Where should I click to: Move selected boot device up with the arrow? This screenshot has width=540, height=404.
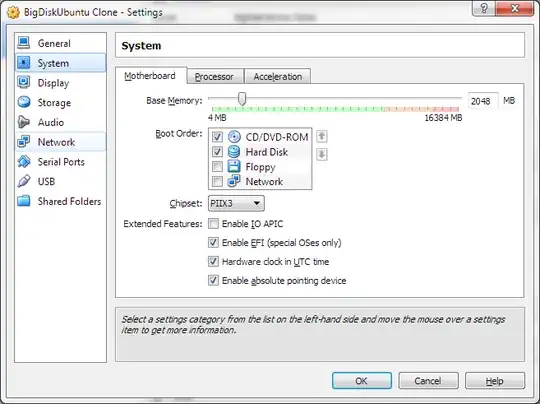coord(322,136)
